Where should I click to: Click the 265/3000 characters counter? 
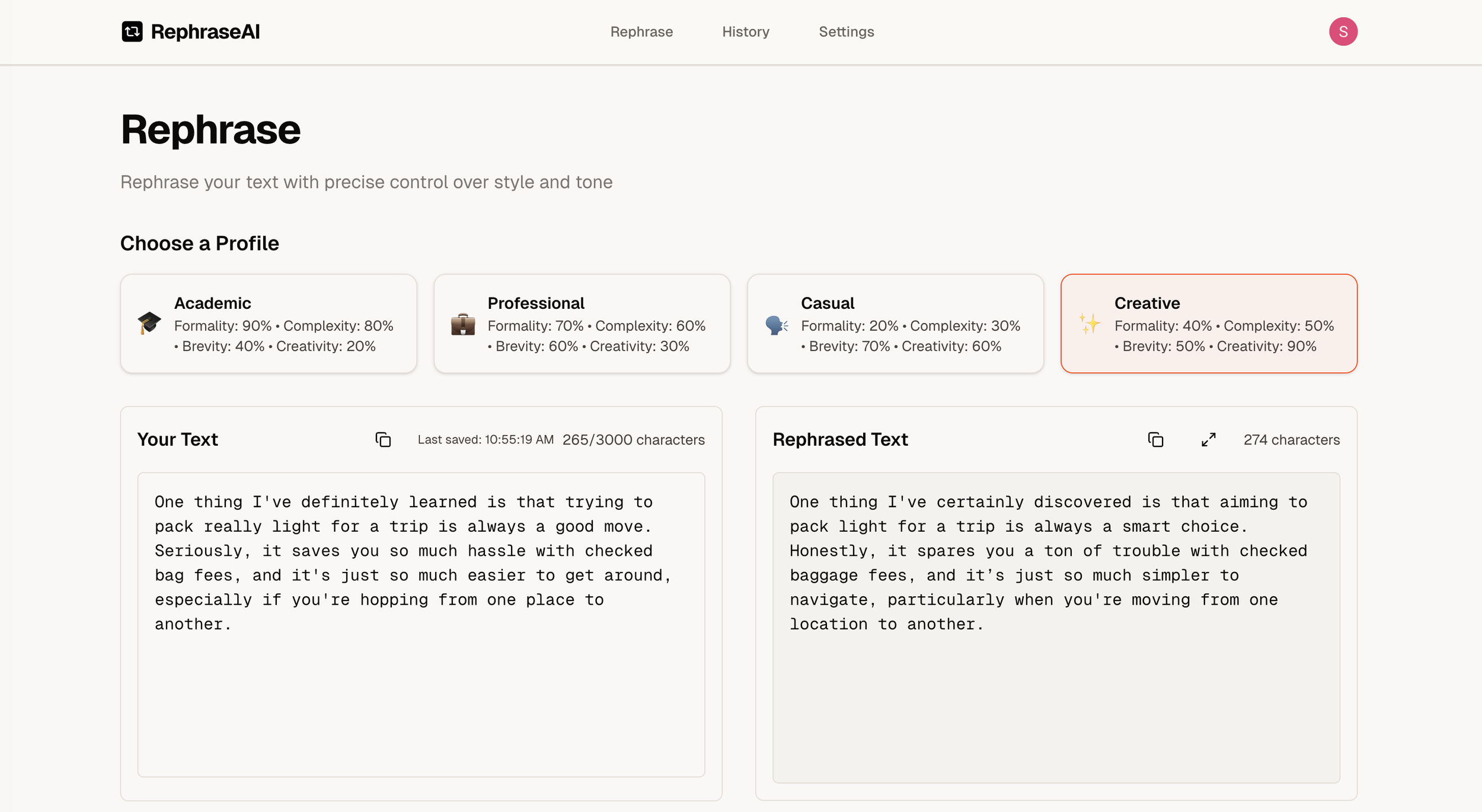point(633,440)
